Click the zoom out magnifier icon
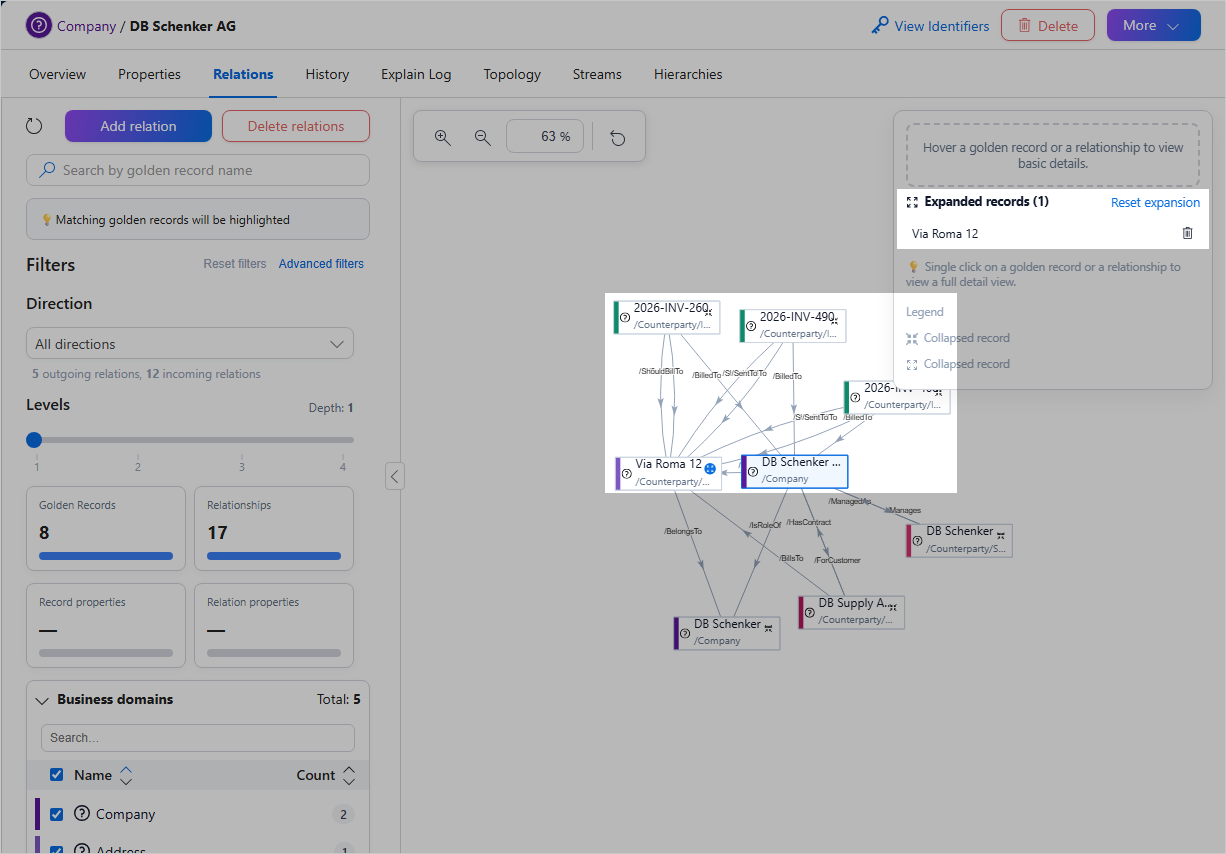This screenshot has height=854, width=1226. point(483,137)
